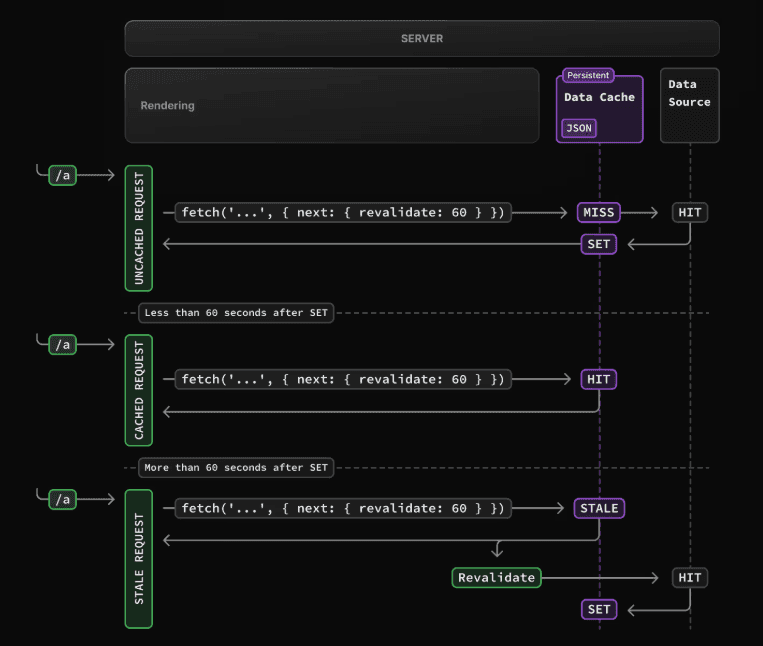Click the SERVER header bar
The image size is (763, 646).
click(421, 39)
